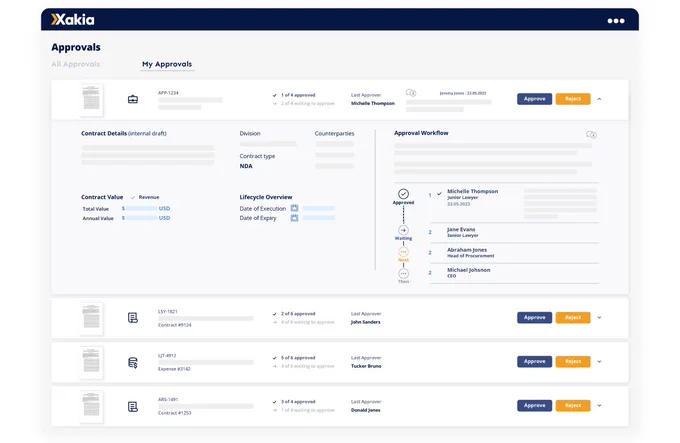
Task: Click '3 of 4 approved' status text
Action: [x=298, y=402]
